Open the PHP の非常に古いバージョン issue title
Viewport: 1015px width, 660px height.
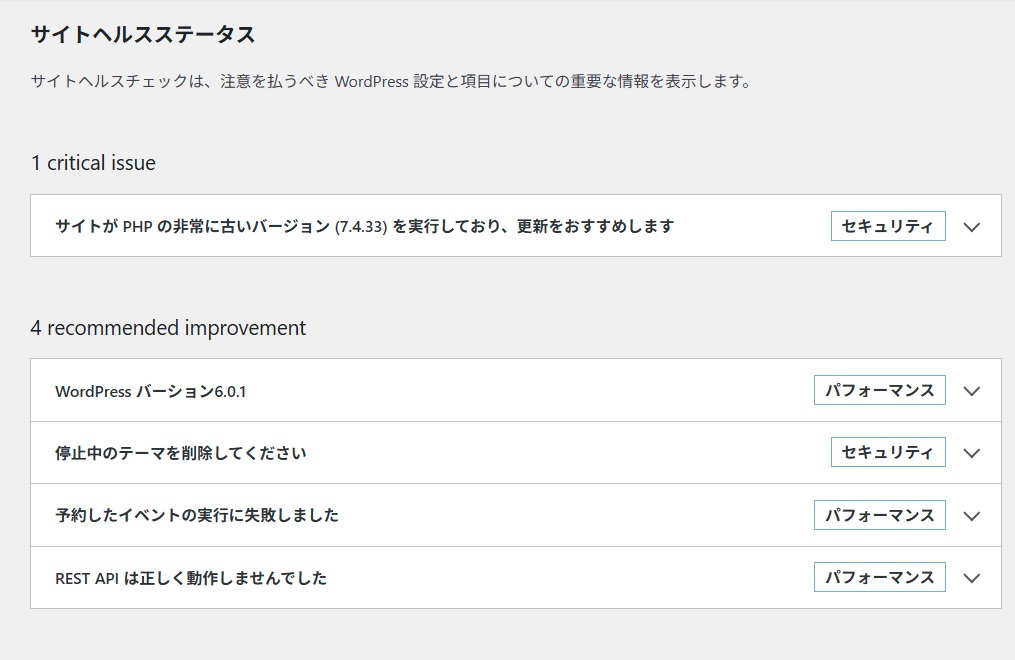(364, 226)
